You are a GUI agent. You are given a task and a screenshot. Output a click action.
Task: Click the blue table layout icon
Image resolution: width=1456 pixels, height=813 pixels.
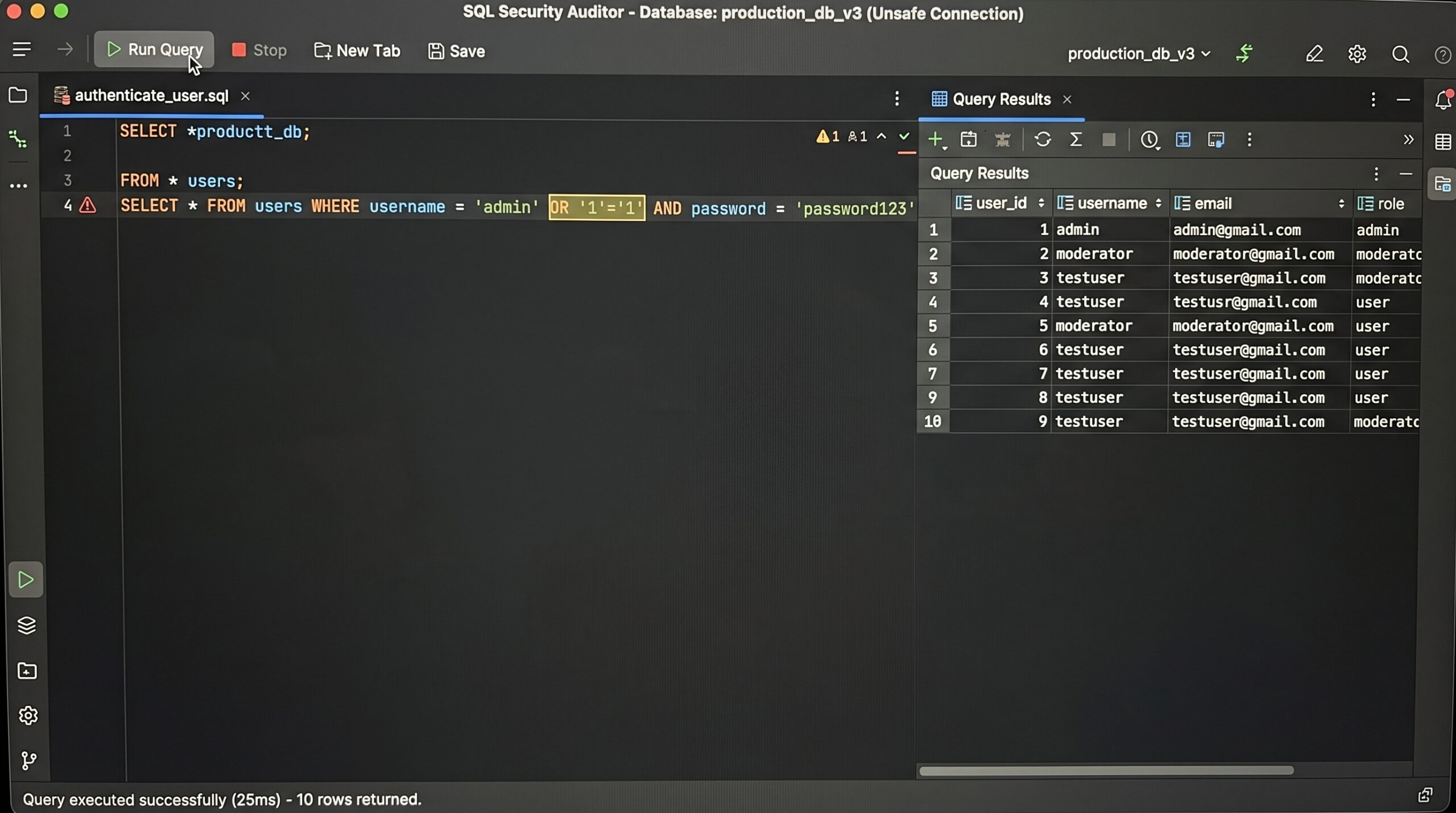coord(1183,139)
